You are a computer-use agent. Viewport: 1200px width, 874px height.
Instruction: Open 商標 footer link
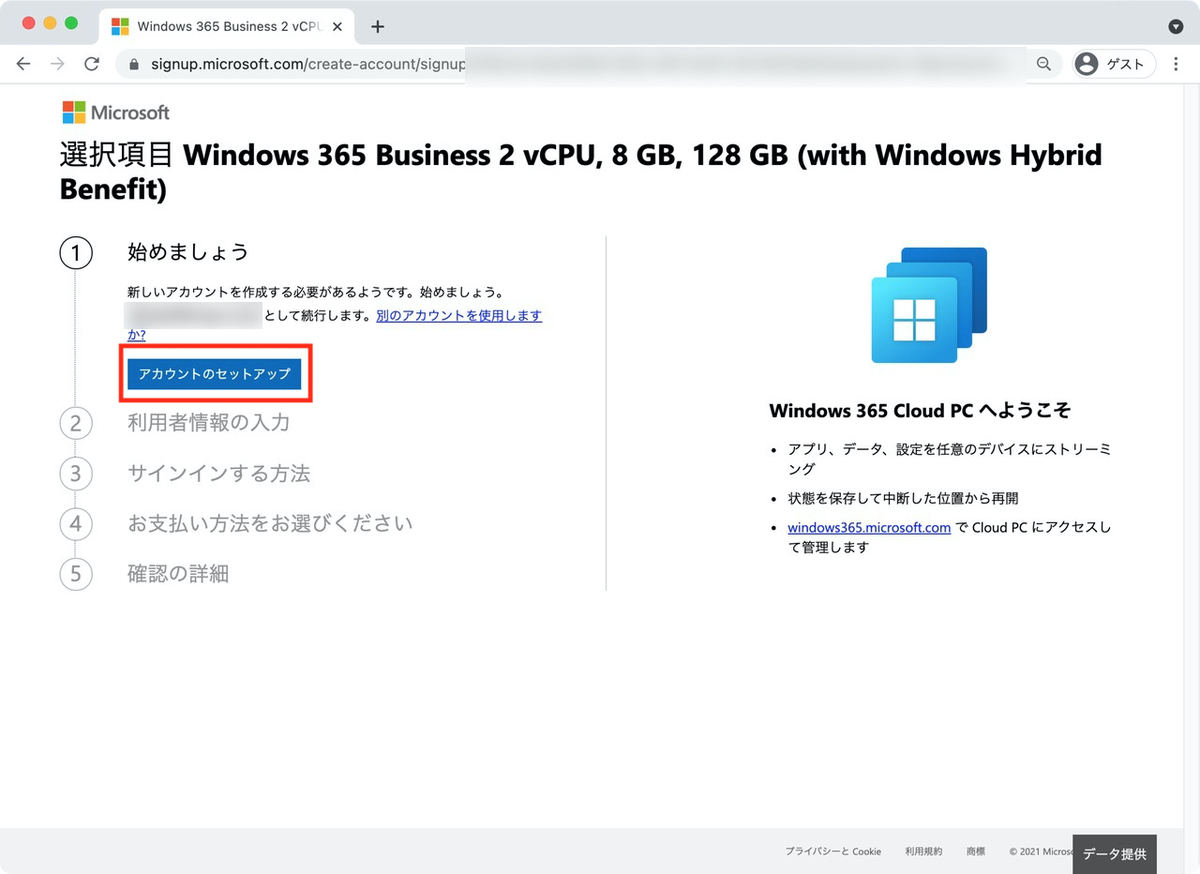[x=975, y=852]
